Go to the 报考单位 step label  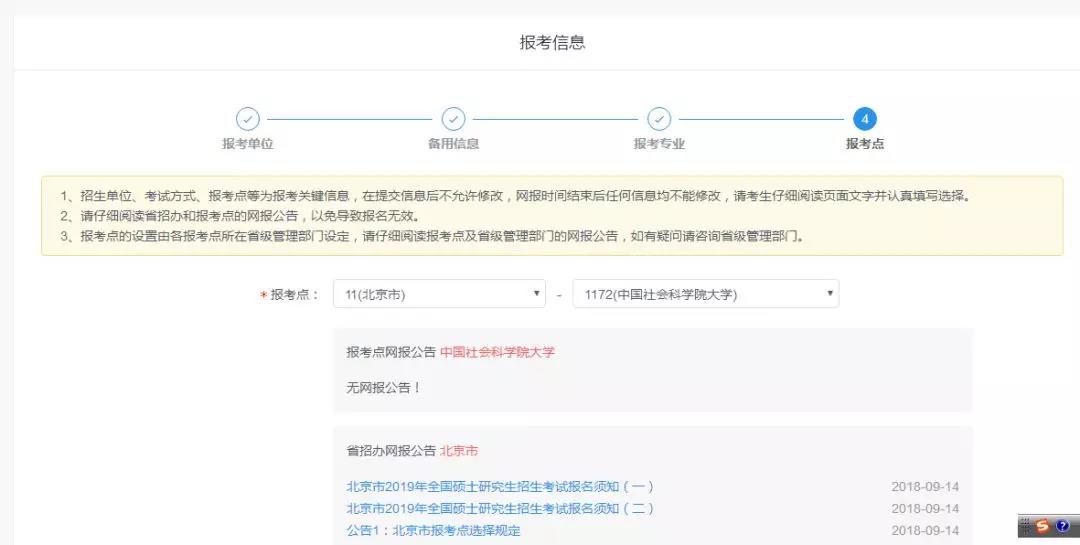click(247, 144)
